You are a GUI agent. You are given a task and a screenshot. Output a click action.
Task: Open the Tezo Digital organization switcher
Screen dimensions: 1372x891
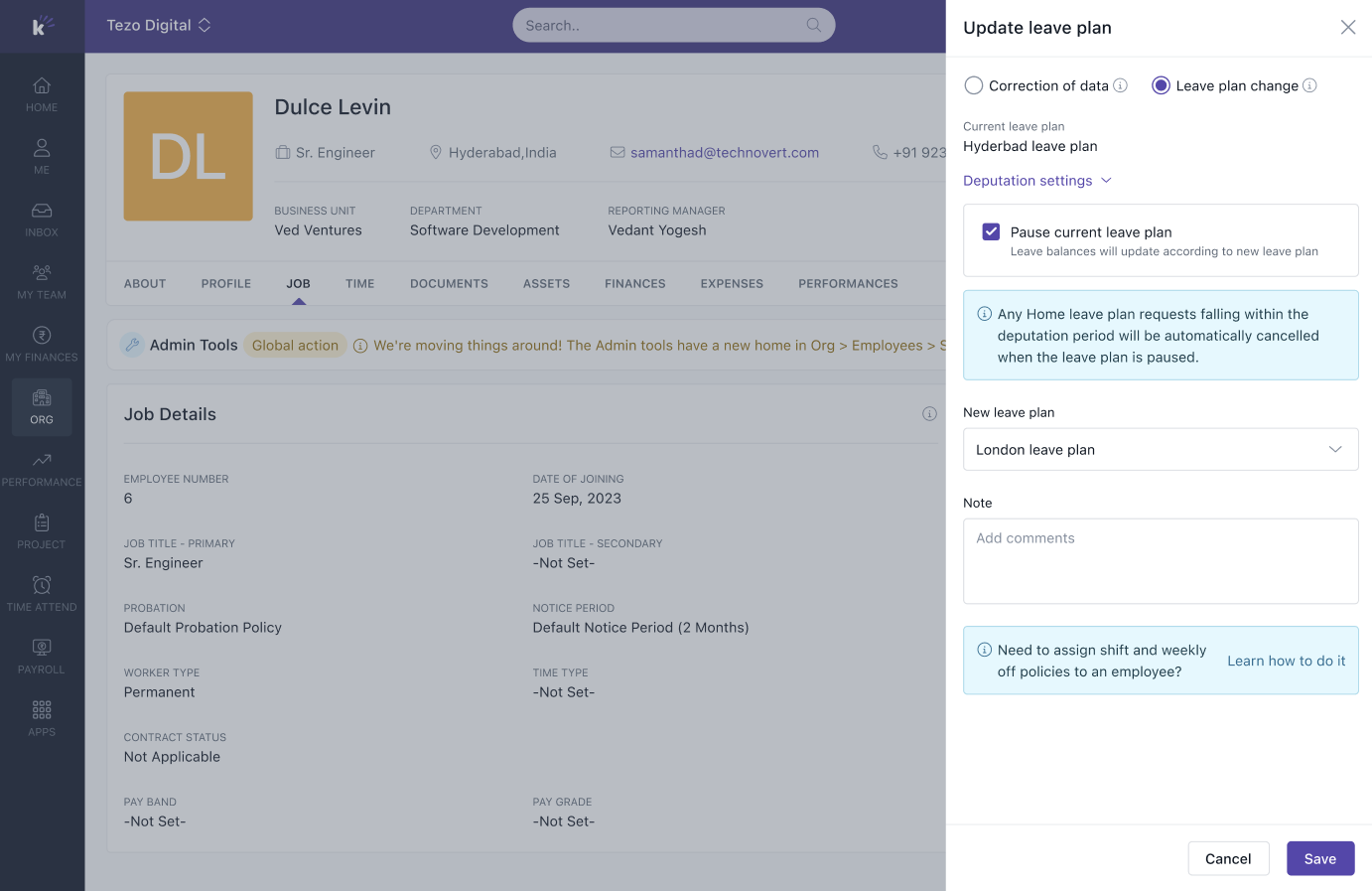pyautogui.click(x=159, y=26)
